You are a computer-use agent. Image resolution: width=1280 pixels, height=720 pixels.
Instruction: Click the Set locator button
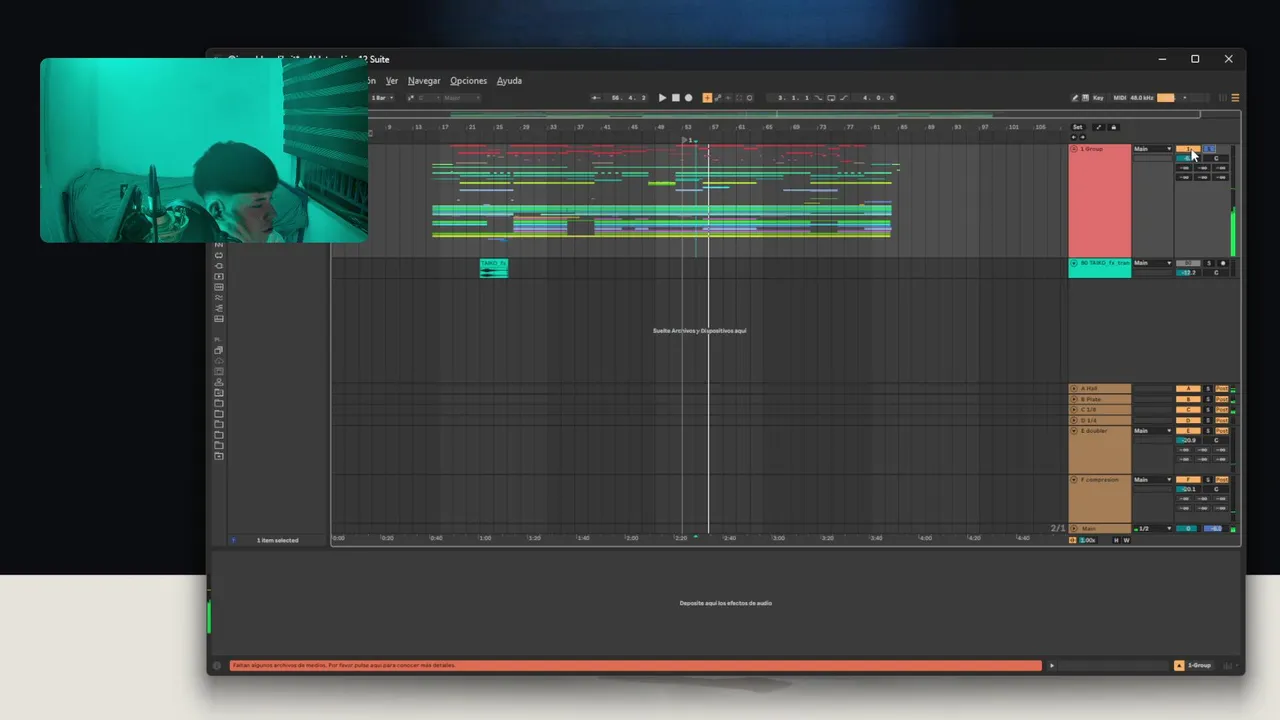coord(1078,127)
